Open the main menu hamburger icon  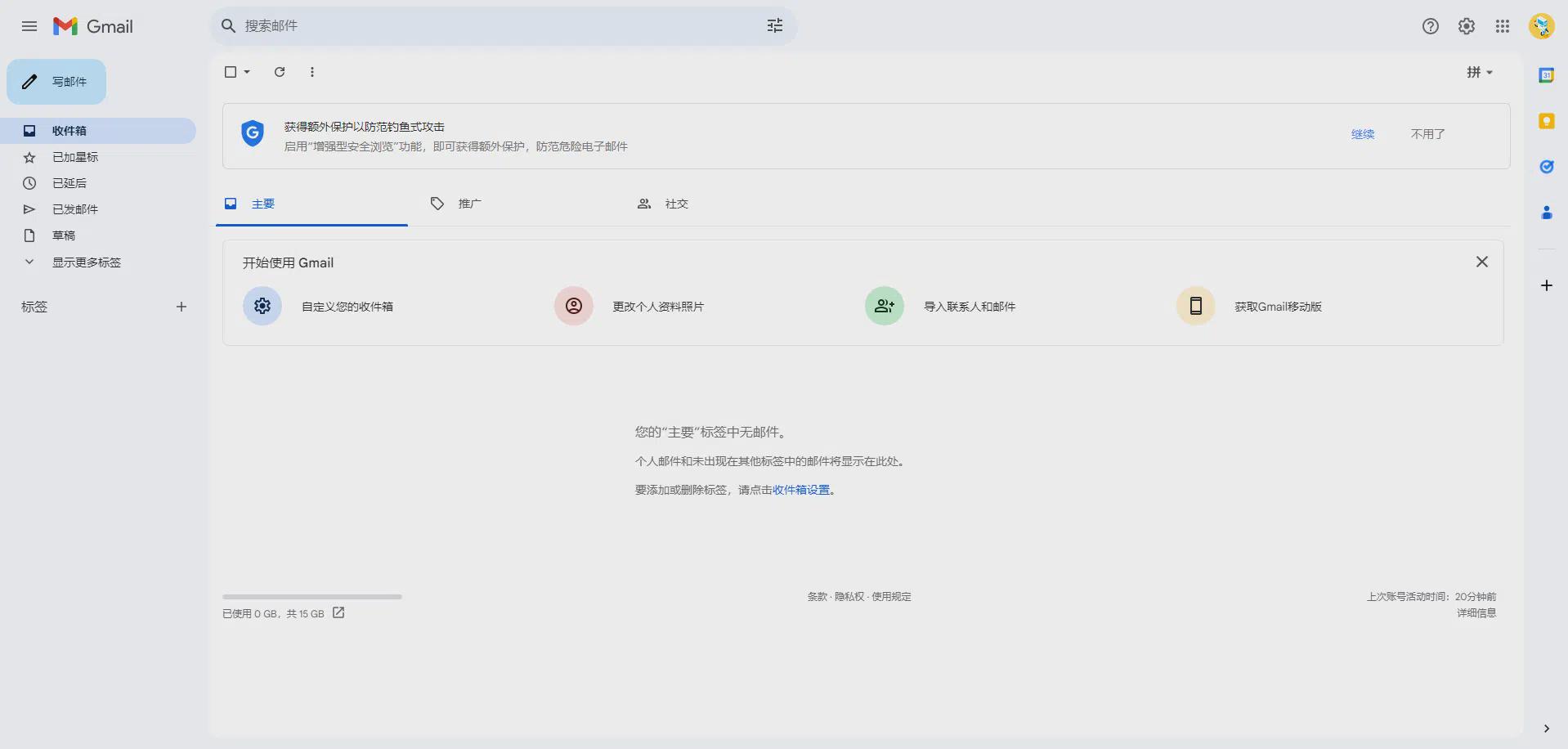point(29,26)
